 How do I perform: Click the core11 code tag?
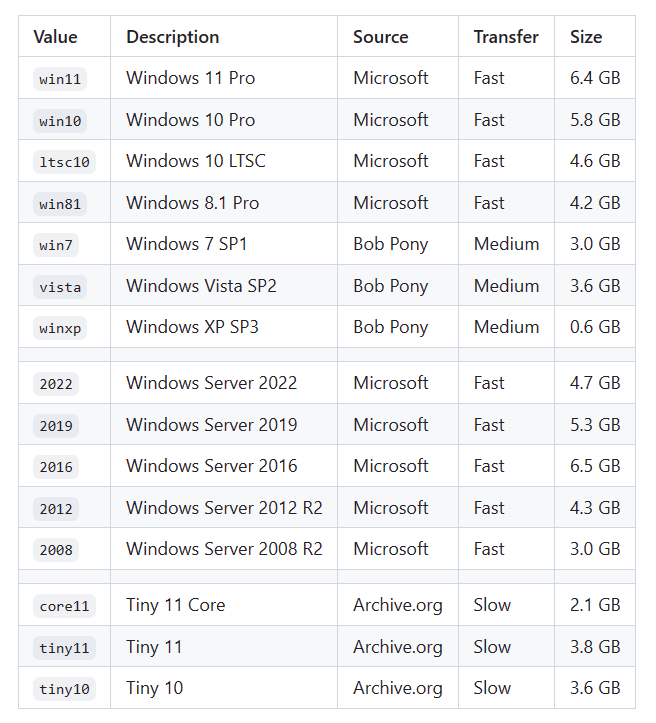pos(64,606)
